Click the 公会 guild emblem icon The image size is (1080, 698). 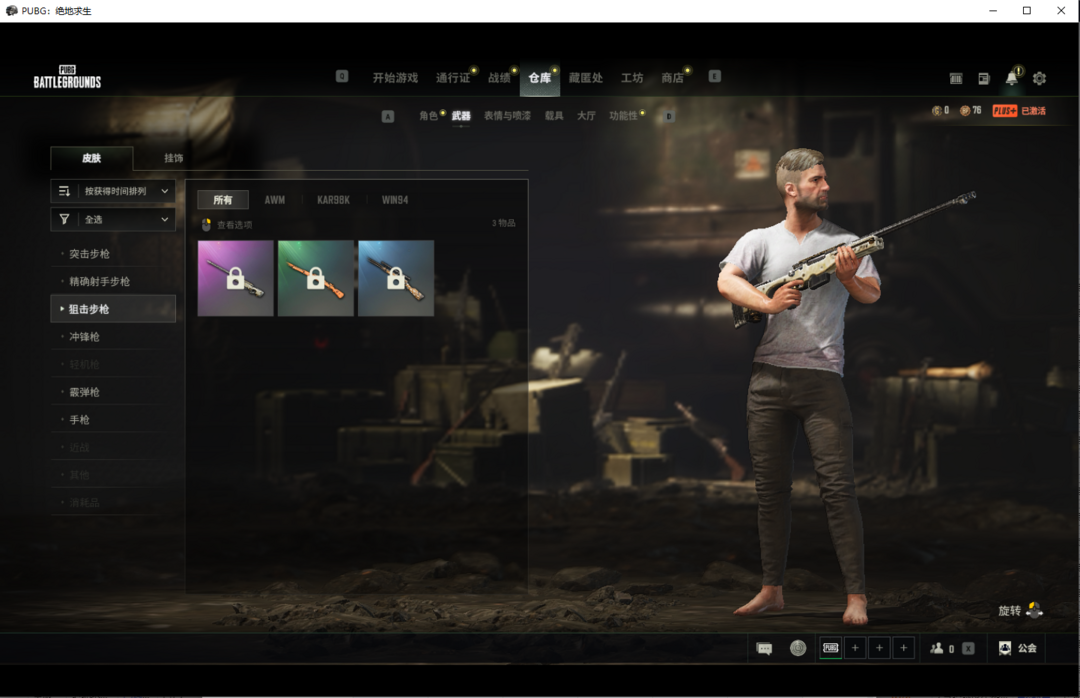[1005, 648]
